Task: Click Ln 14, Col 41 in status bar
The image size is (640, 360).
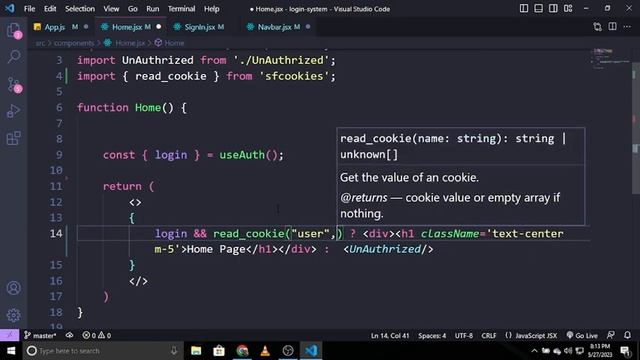Action: pos(390,336)
